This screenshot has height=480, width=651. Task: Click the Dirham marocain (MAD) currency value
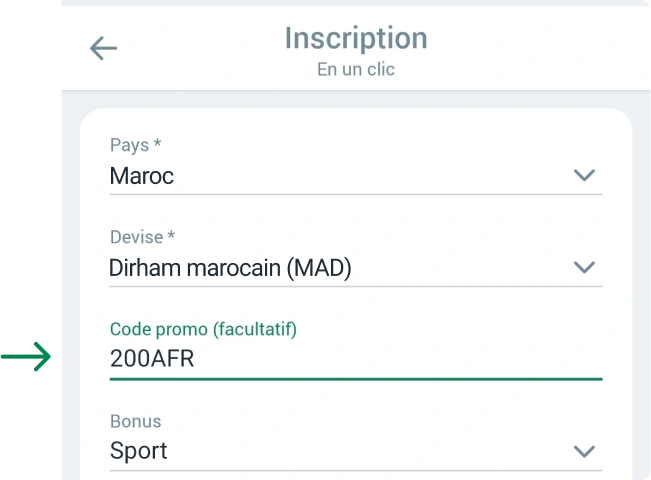(230, 268)
